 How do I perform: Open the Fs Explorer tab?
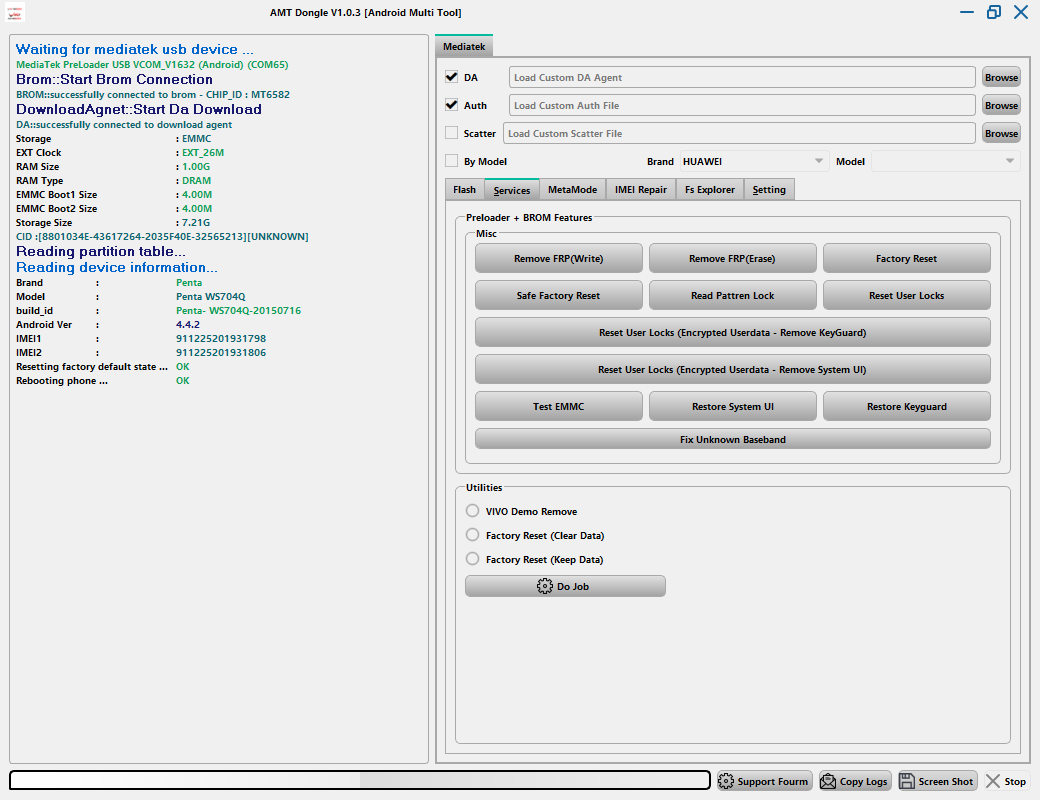[709, 190]
